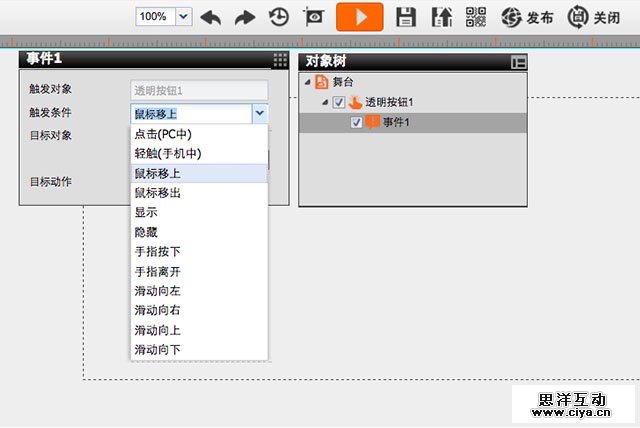Image resolution: width=640 pixels, height=428 pixels.
Task: Save project with the floppy disk icon
Action: [x=406, y=17]
